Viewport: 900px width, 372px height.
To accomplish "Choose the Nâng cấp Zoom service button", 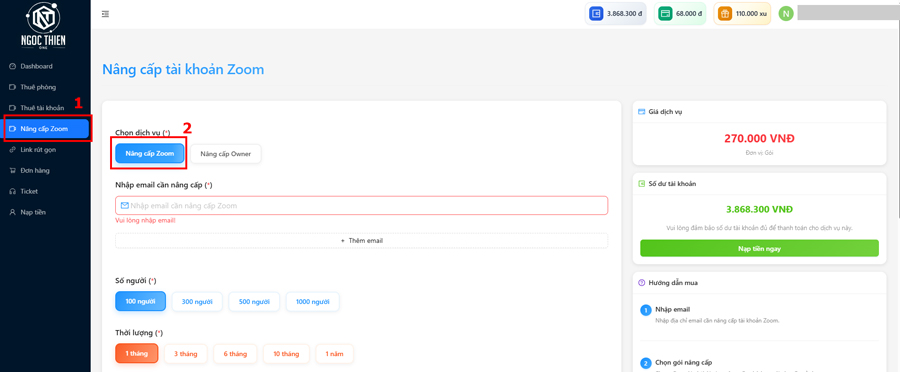I will tap(149, 153).
